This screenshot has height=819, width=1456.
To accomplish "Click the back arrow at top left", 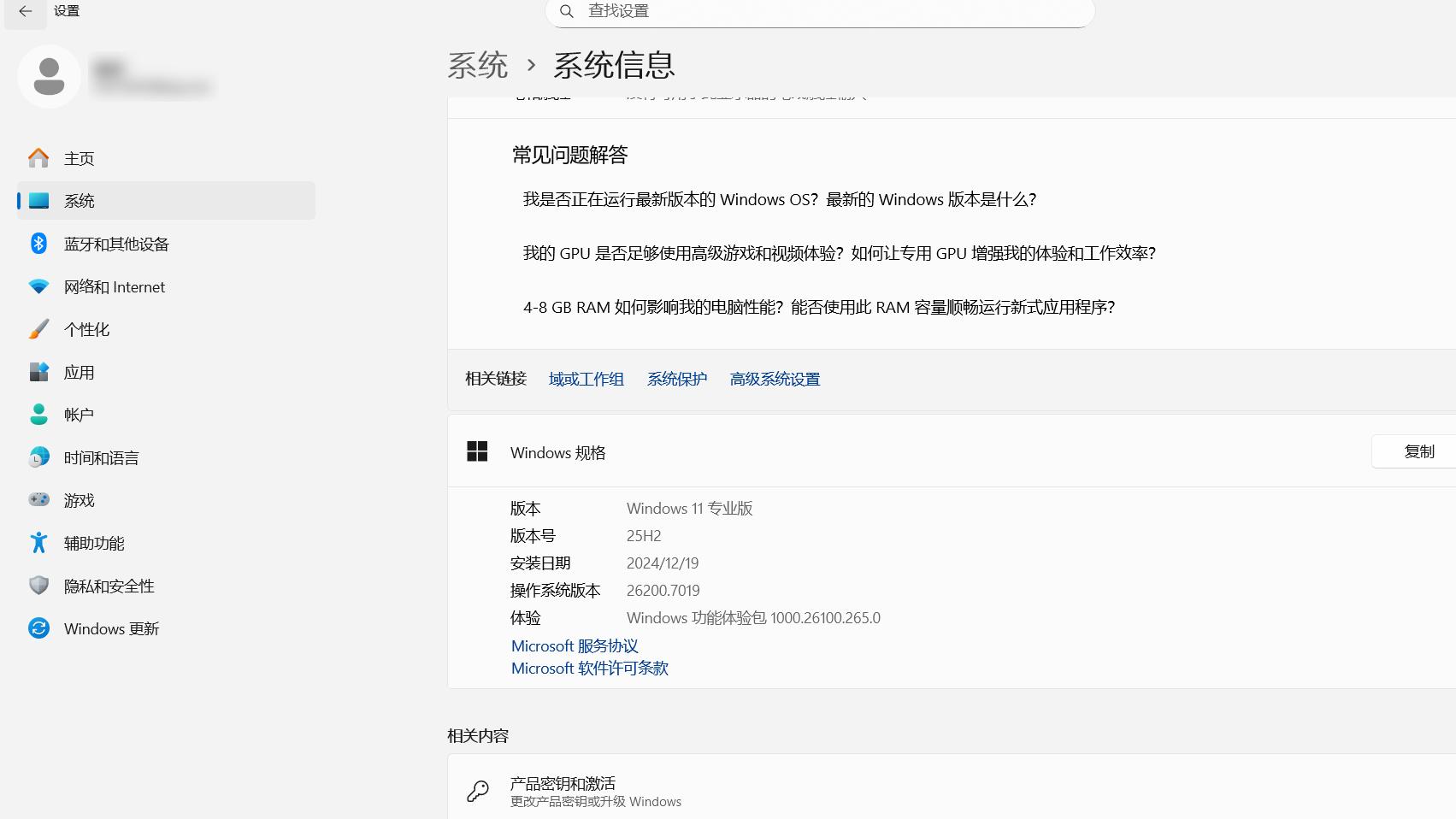I will 25,13.
